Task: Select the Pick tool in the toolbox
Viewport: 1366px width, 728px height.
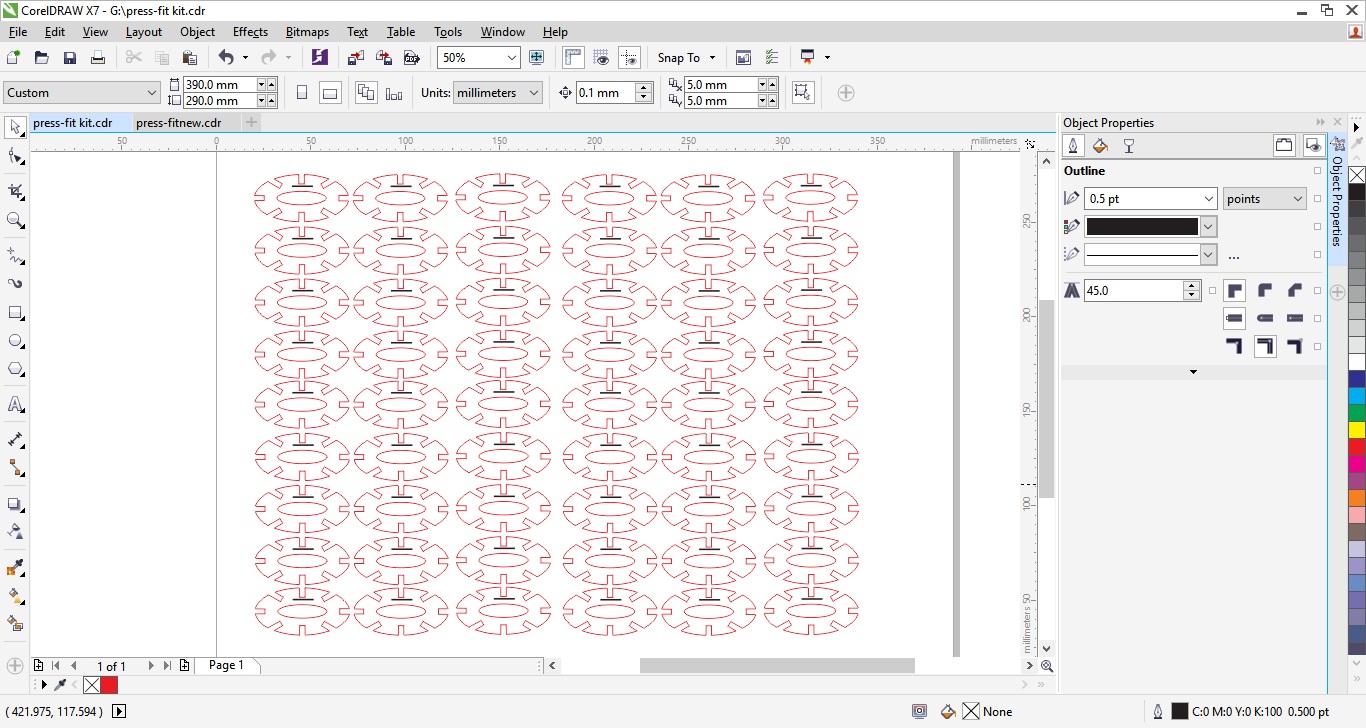Action: pyautogui.click(x=15, y=127)
